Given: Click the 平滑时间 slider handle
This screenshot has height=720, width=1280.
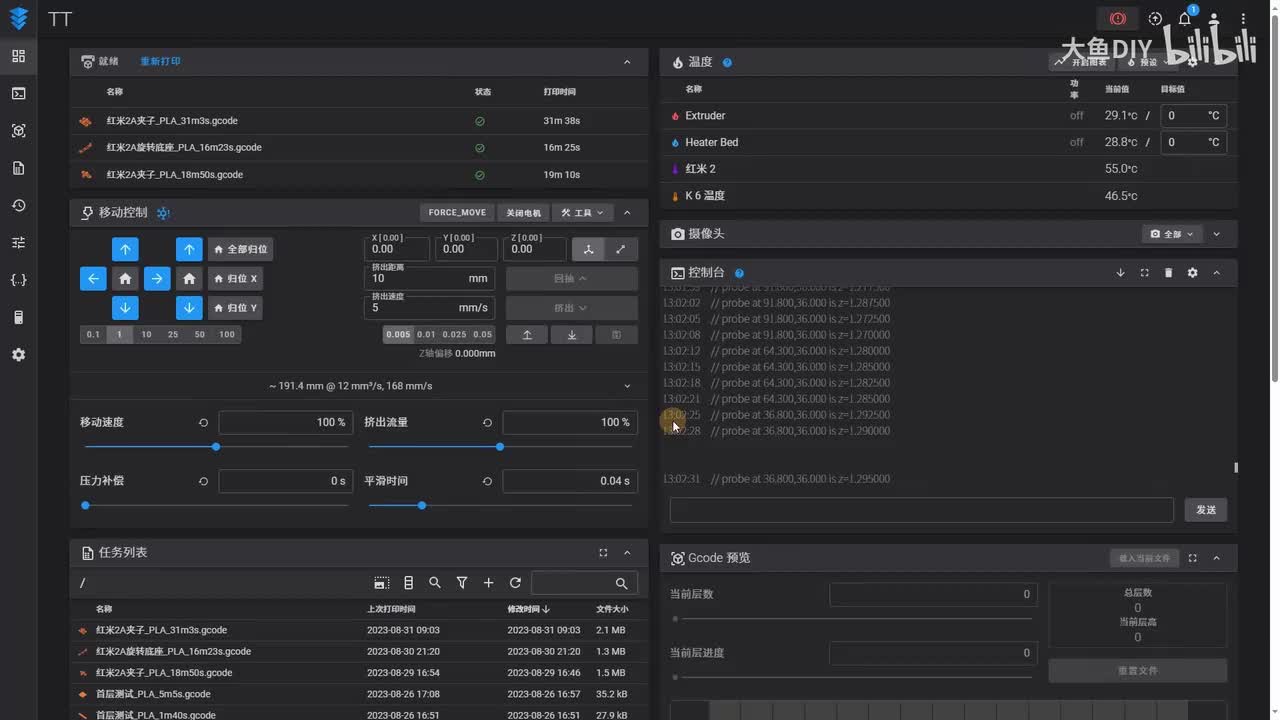Looking at the screenshot, I should (x=422, y=506).
